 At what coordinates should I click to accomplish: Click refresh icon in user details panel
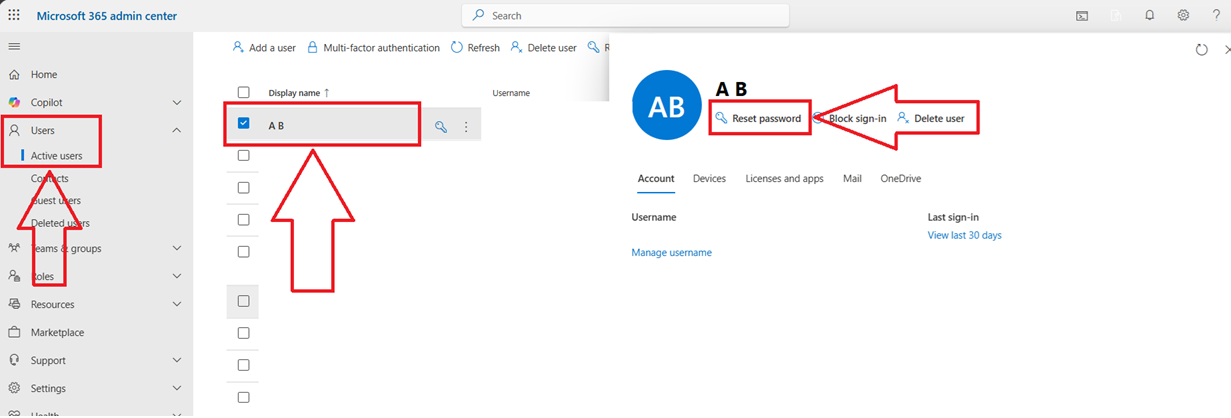coord(1202,49)
